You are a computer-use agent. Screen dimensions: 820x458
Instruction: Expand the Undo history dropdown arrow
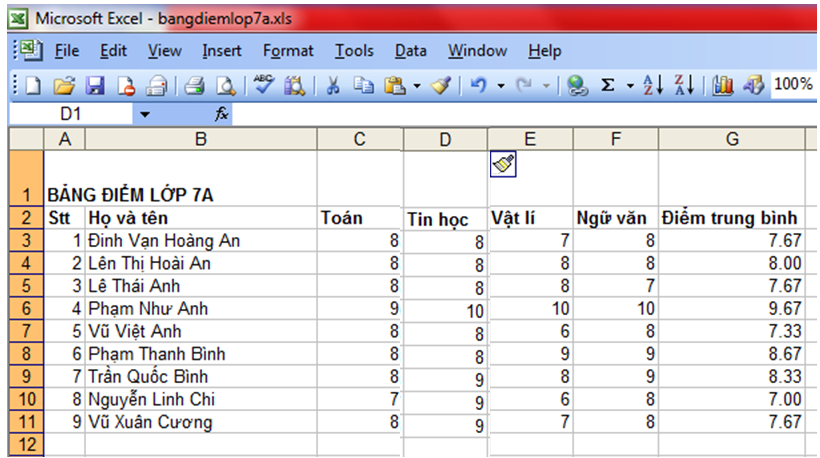coord(500,85)
